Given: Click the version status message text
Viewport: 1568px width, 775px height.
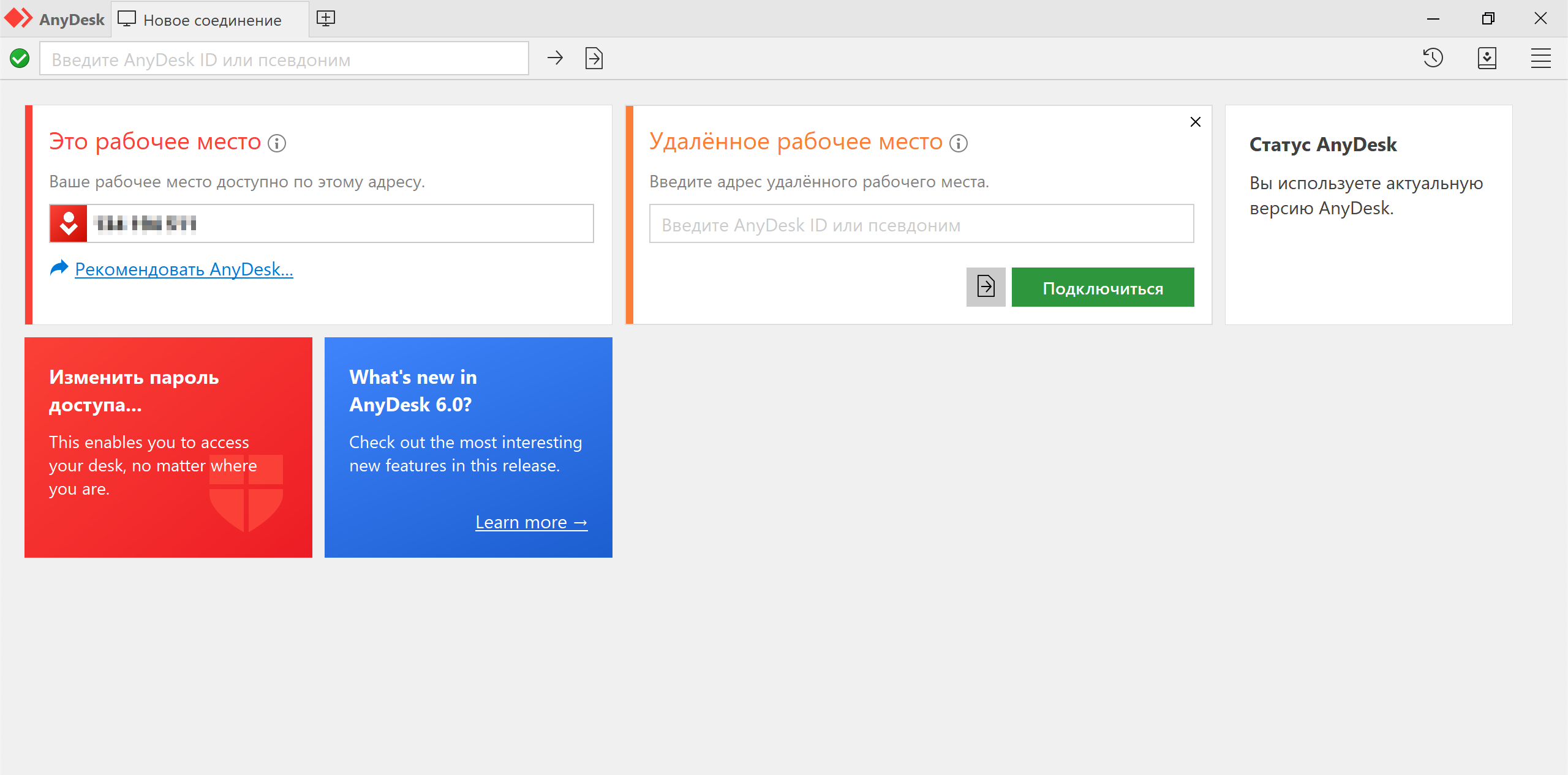Looking at the screenshot, I should [1366, 195].
